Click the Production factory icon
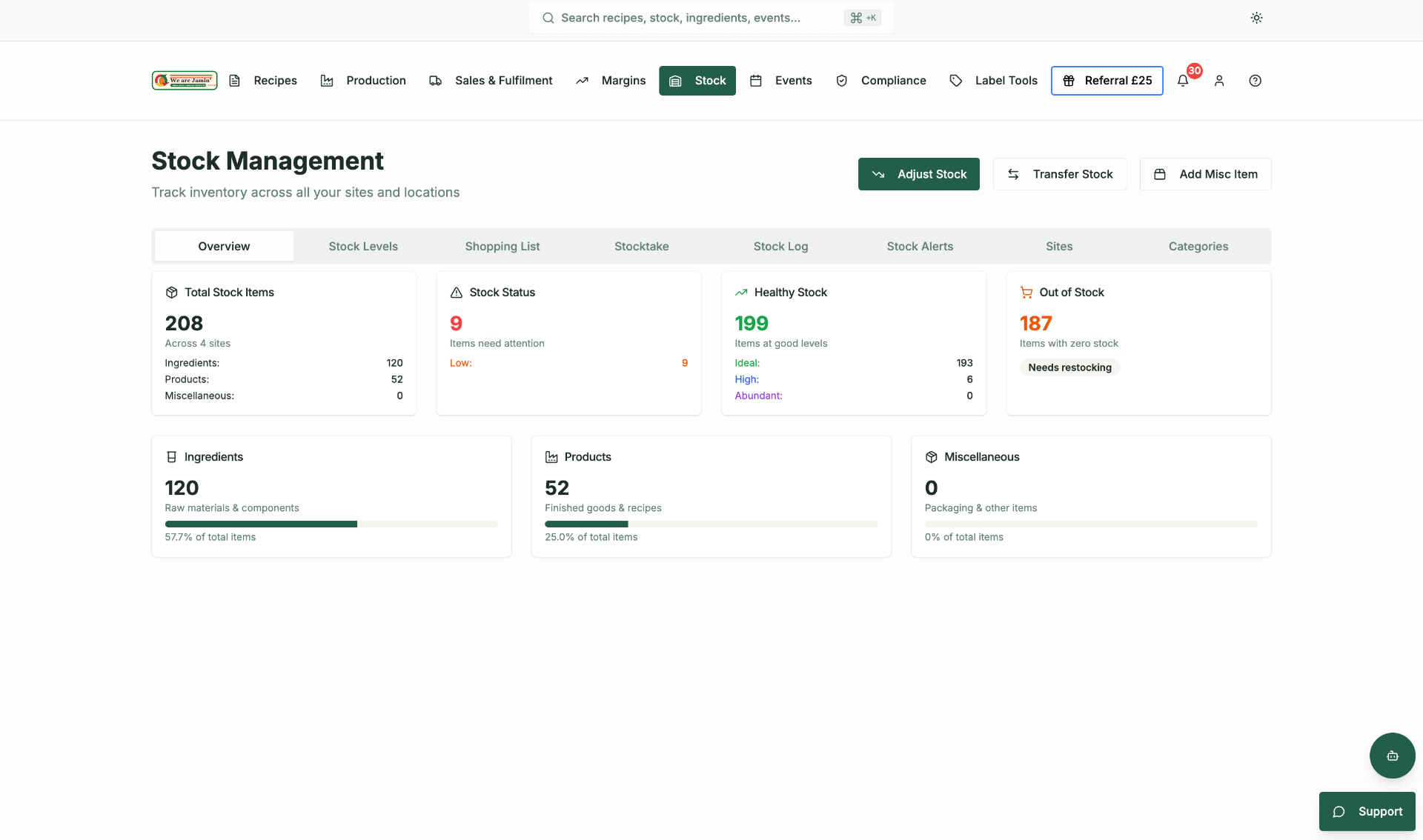The width and height of the screenshot is (1423, 840). [x=327, y=81]
